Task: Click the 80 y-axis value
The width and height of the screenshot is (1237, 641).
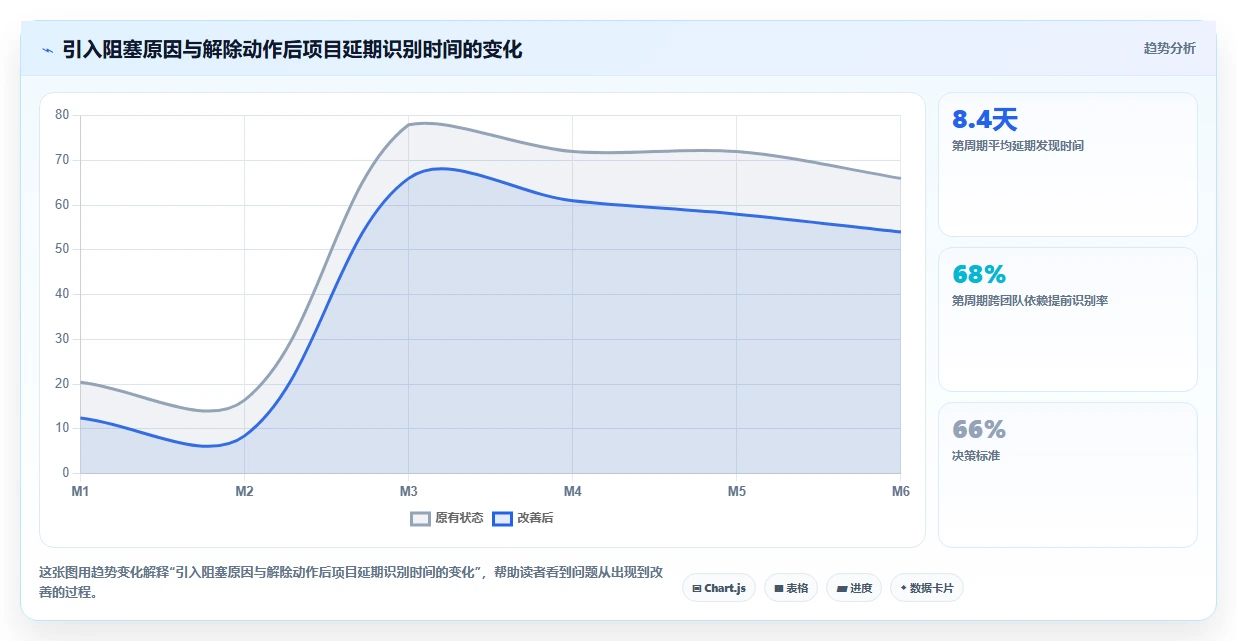Action: pos(62,115)
